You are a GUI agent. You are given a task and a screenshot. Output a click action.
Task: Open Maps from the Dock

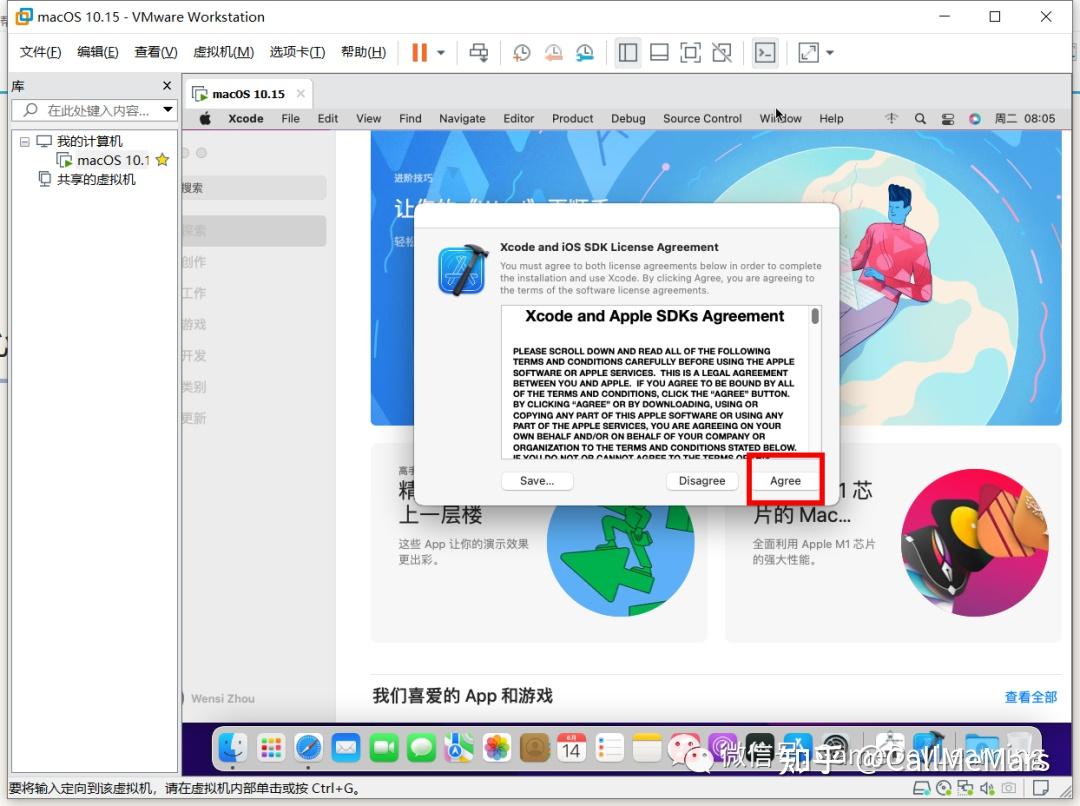click(459, 747)
